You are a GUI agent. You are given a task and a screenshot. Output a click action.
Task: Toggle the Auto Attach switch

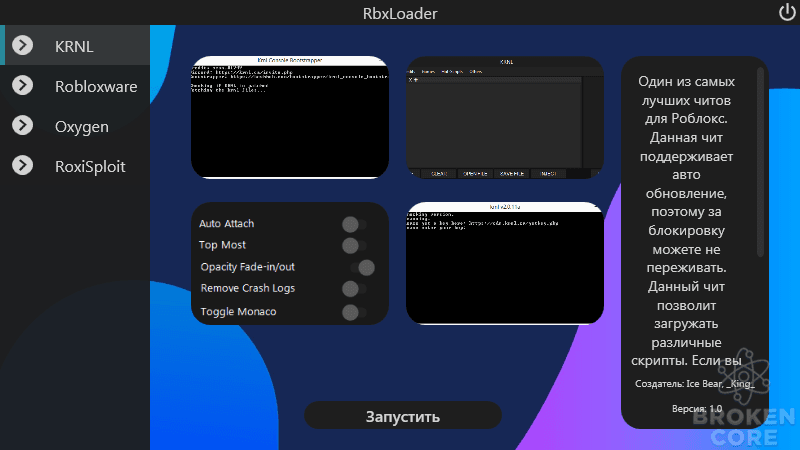tap(355, 224)
